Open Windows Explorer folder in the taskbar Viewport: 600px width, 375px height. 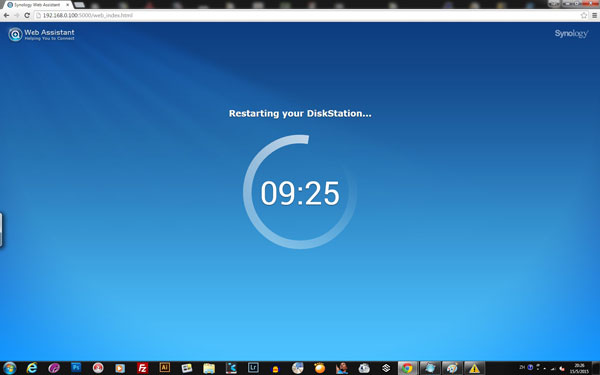coord(209,368)
